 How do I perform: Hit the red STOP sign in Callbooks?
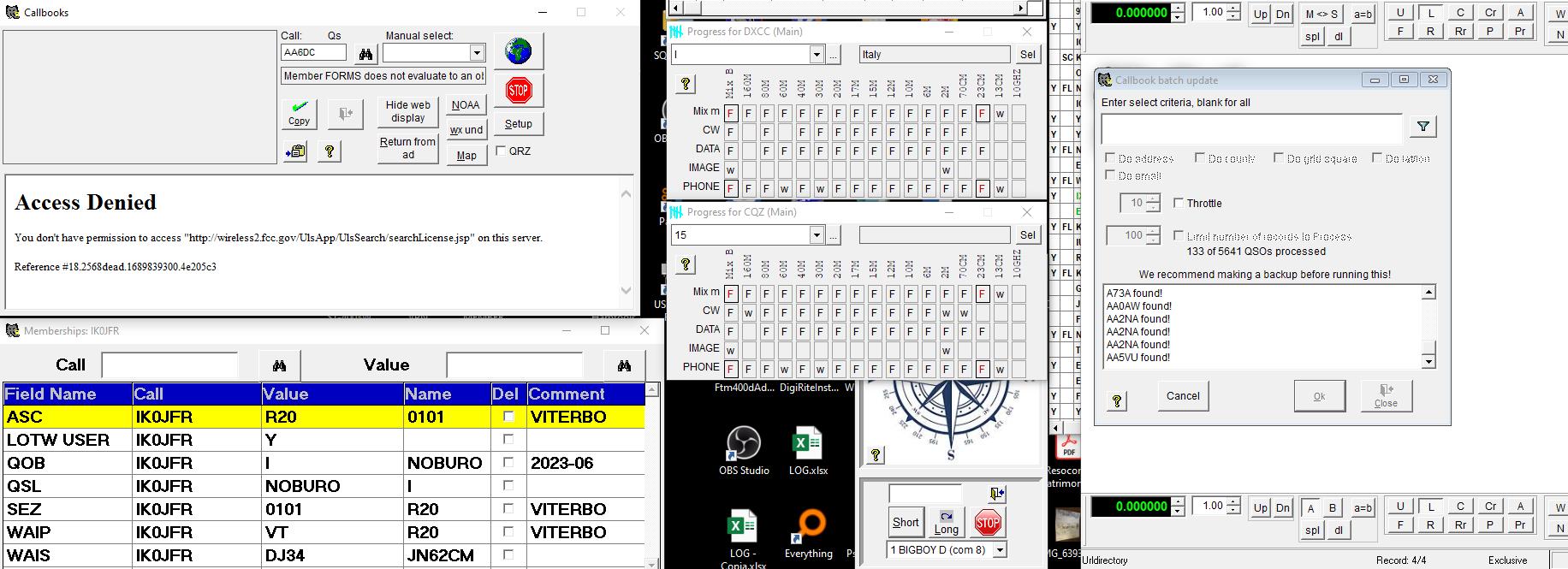pos(518,90)
